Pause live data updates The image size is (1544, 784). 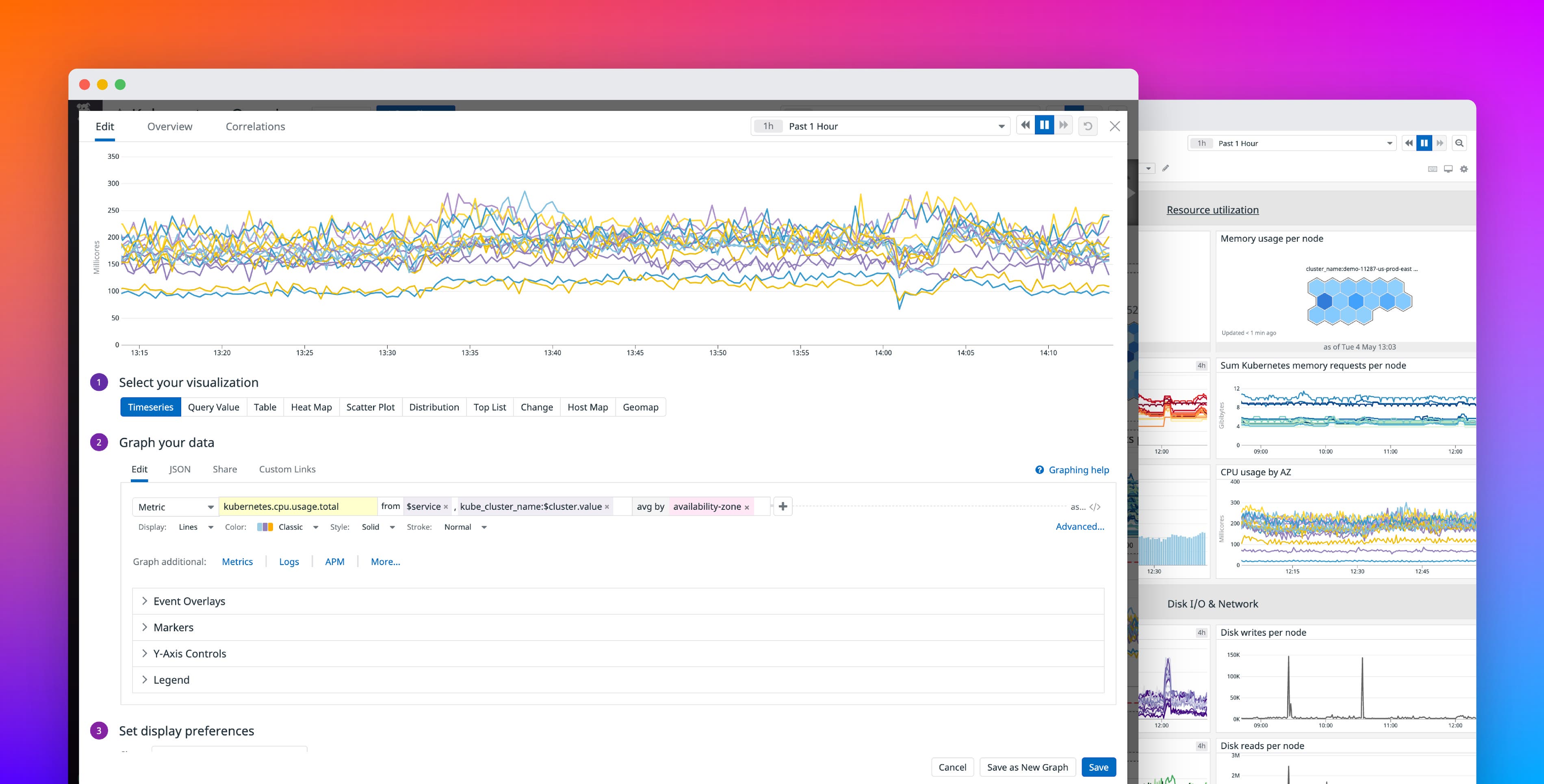(1044, 125)
